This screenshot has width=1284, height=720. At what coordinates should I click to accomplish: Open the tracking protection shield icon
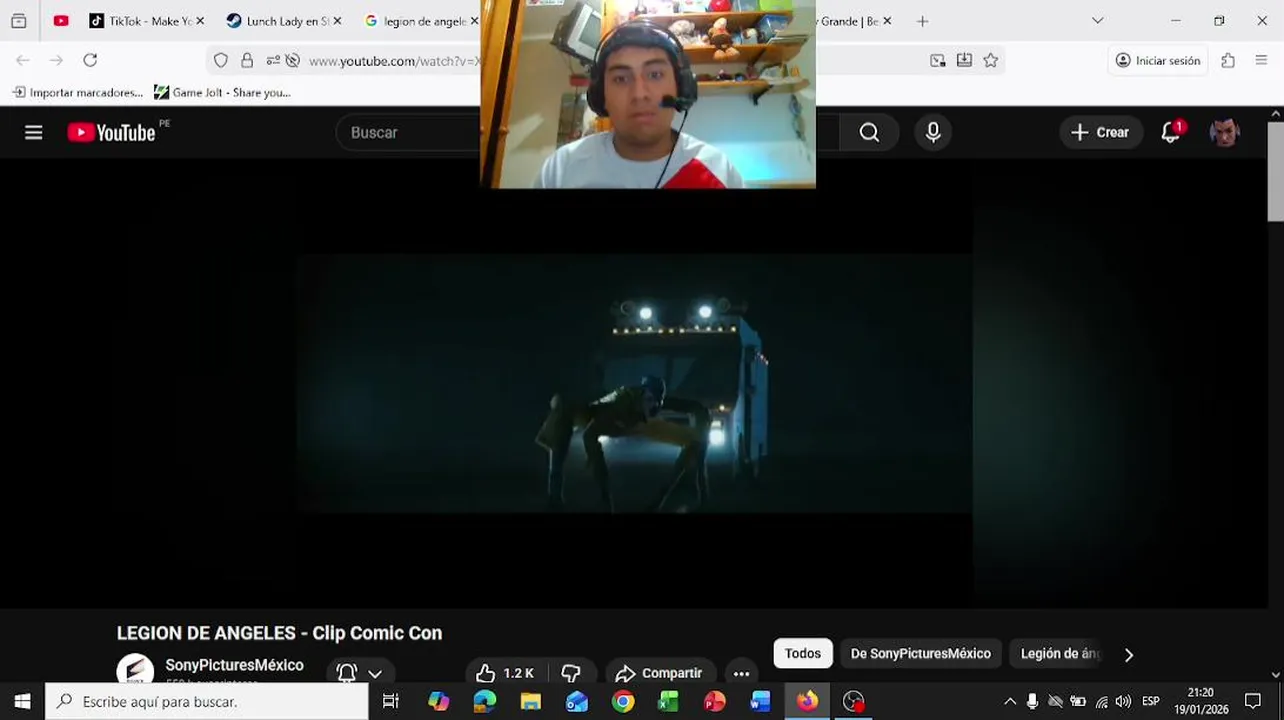click(x=221, y=61)
